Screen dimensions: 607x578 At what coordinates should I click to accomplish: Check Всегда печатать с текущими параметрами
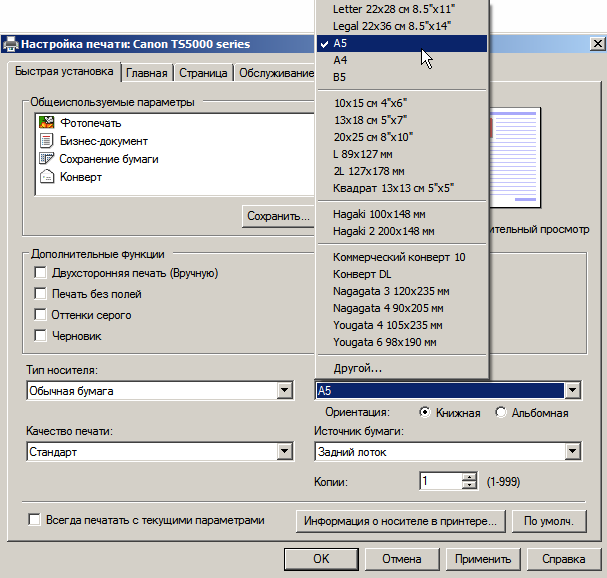point(34,520)
